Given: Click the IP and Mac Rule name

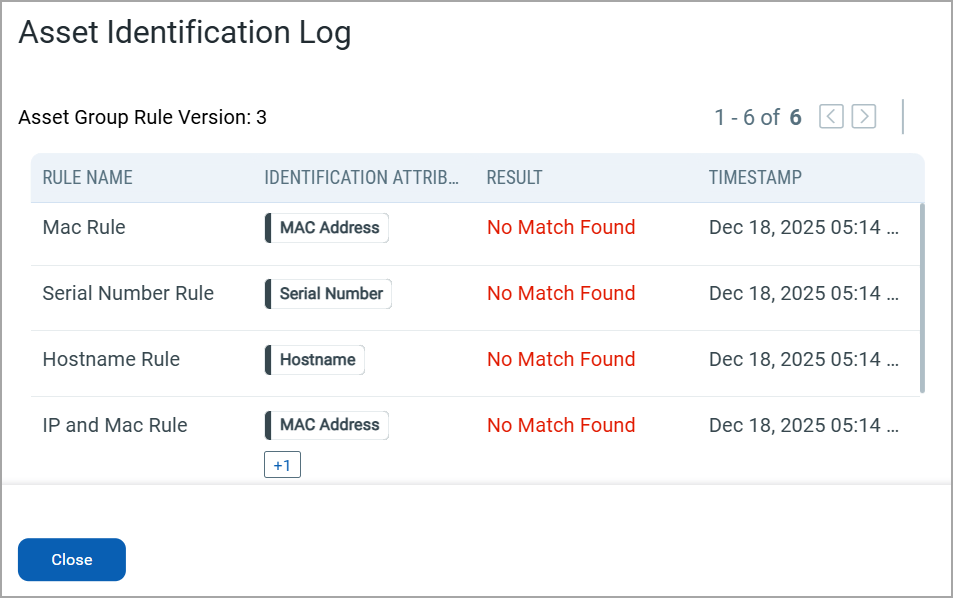Looking at the screenshot, I should [x=115, y=425].
